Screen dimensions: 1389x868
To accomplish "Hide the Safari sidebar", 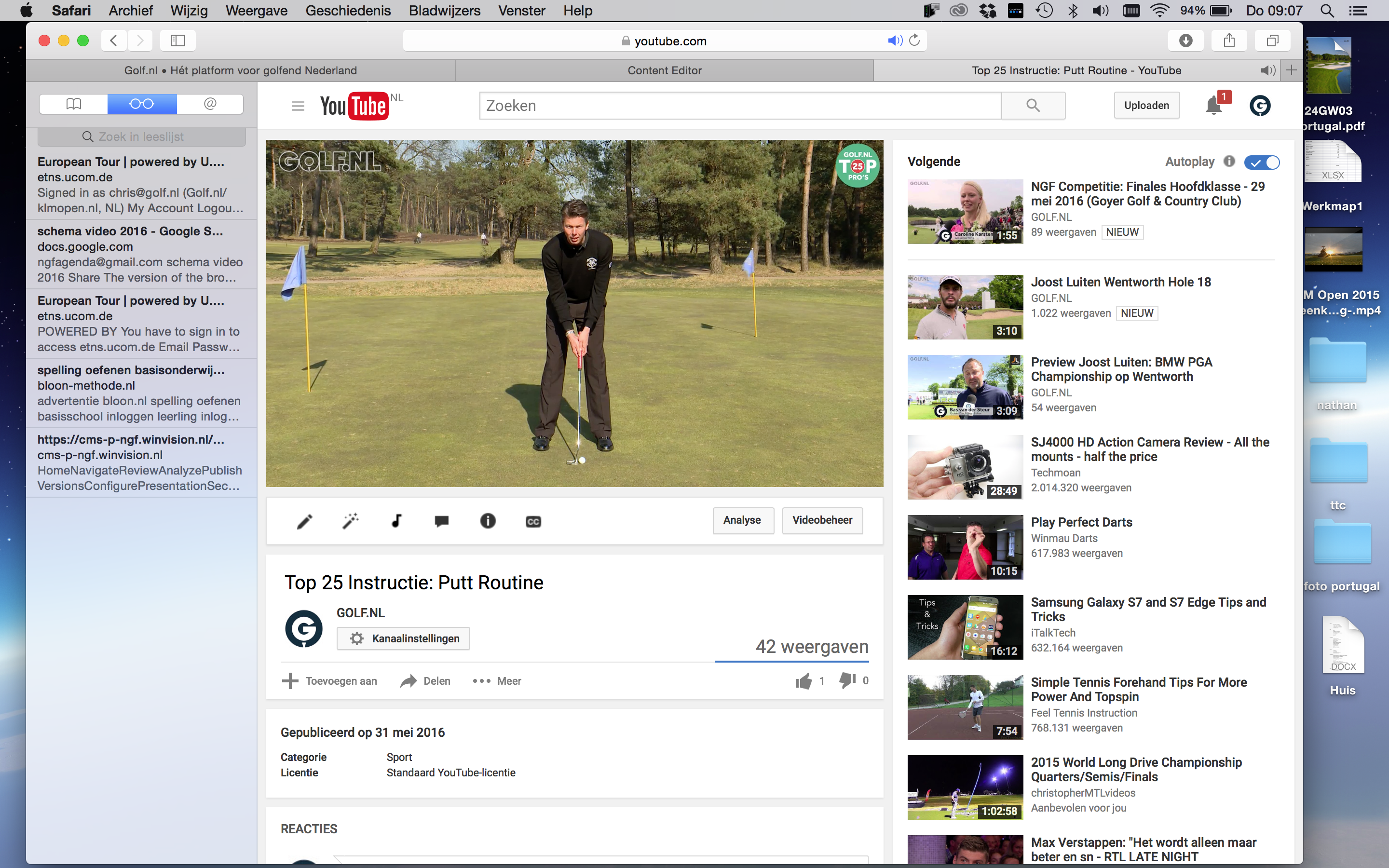I will [178, 41].
